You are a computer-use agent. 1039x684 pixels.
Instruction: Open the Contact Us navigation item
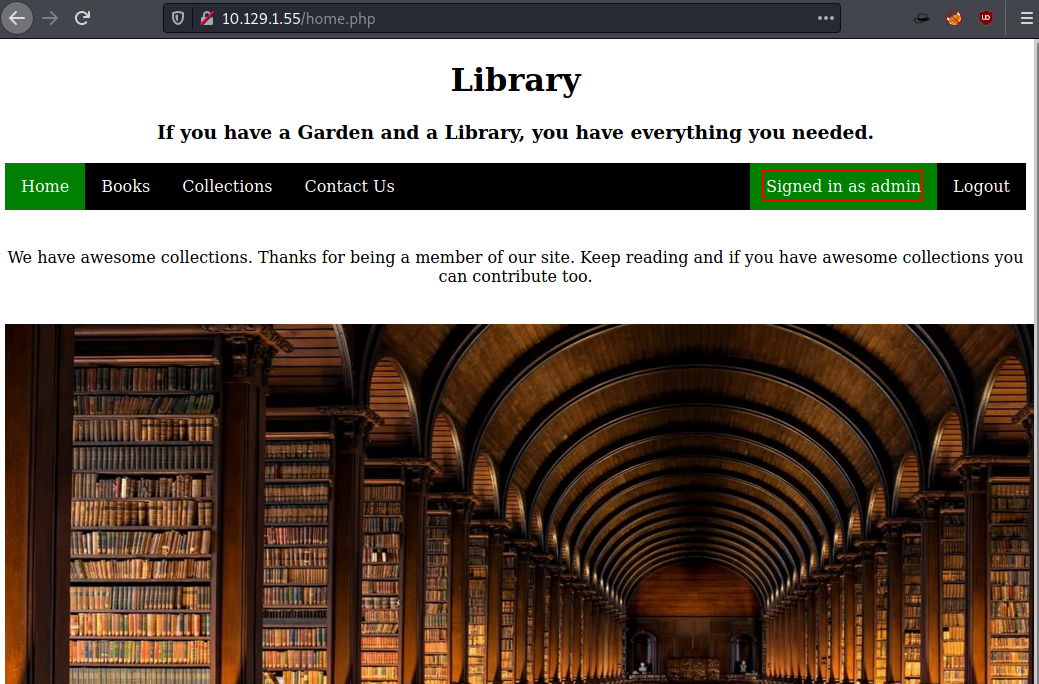(x=349, y=186)
